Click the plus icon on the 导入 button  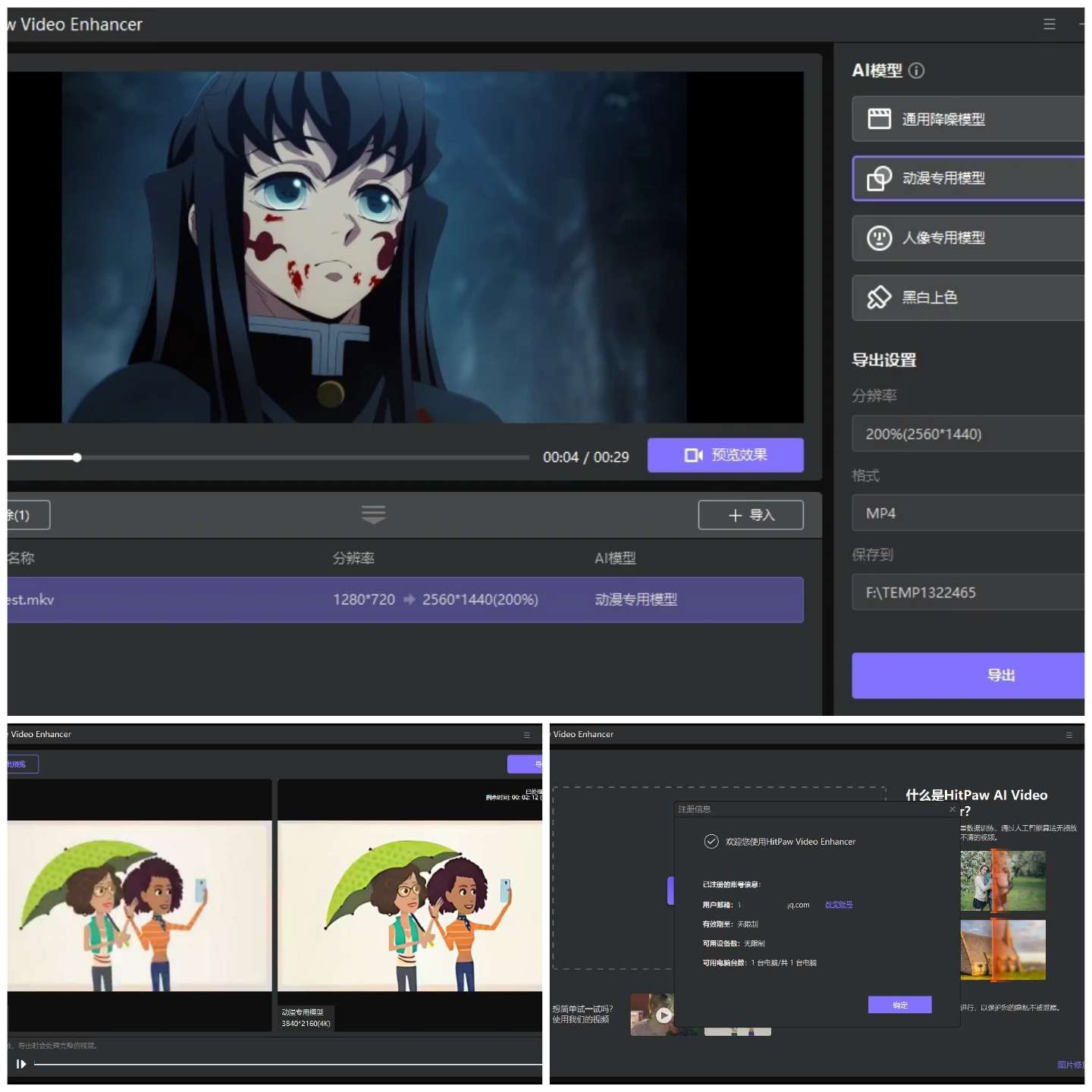pyautogui.click(x=735, y=516)
